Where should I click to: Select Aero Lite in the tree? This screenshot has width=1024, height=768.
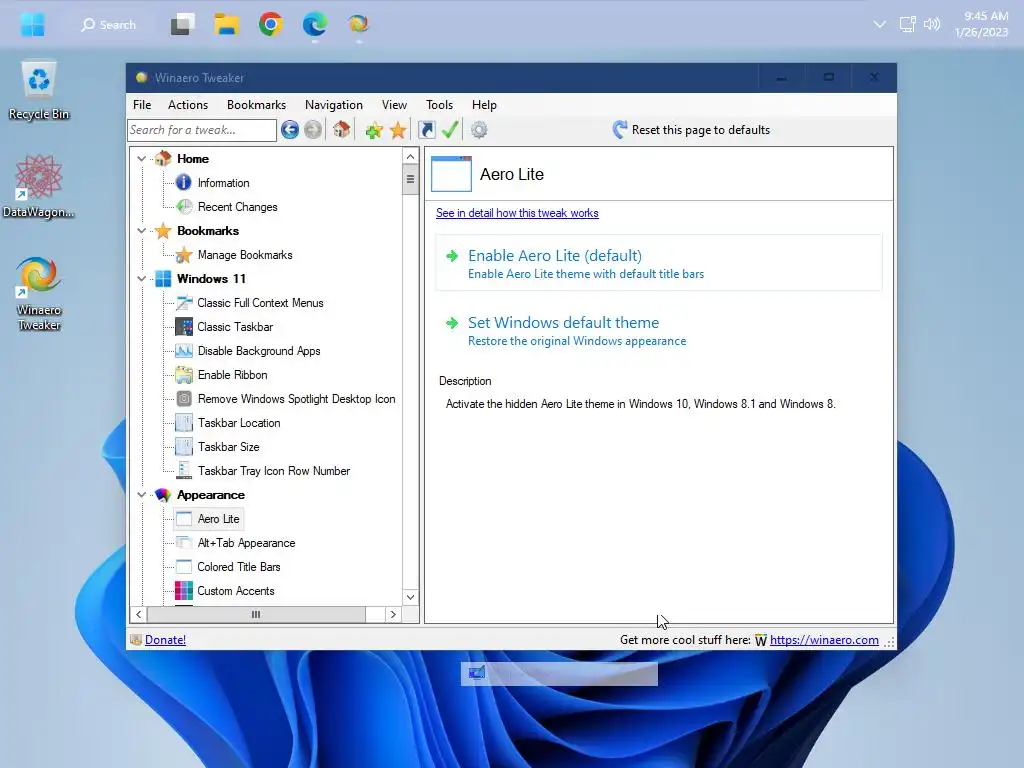click(x=219, y=519)
